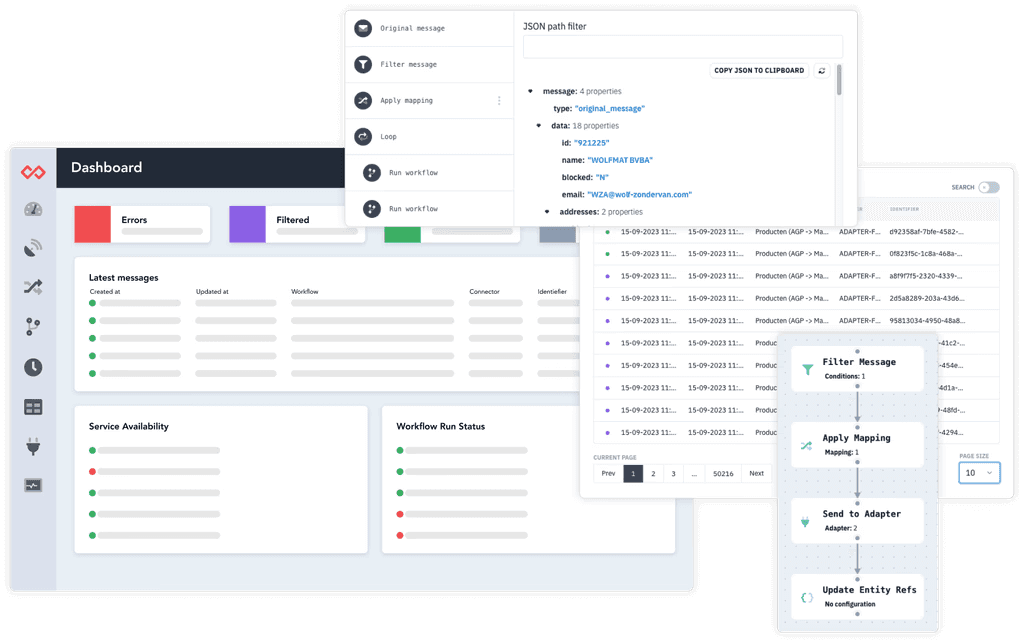Click the name value "WOLFMAT BVBA"
The width and height of the screenshot is (1024, 643).
pos(620,160)
